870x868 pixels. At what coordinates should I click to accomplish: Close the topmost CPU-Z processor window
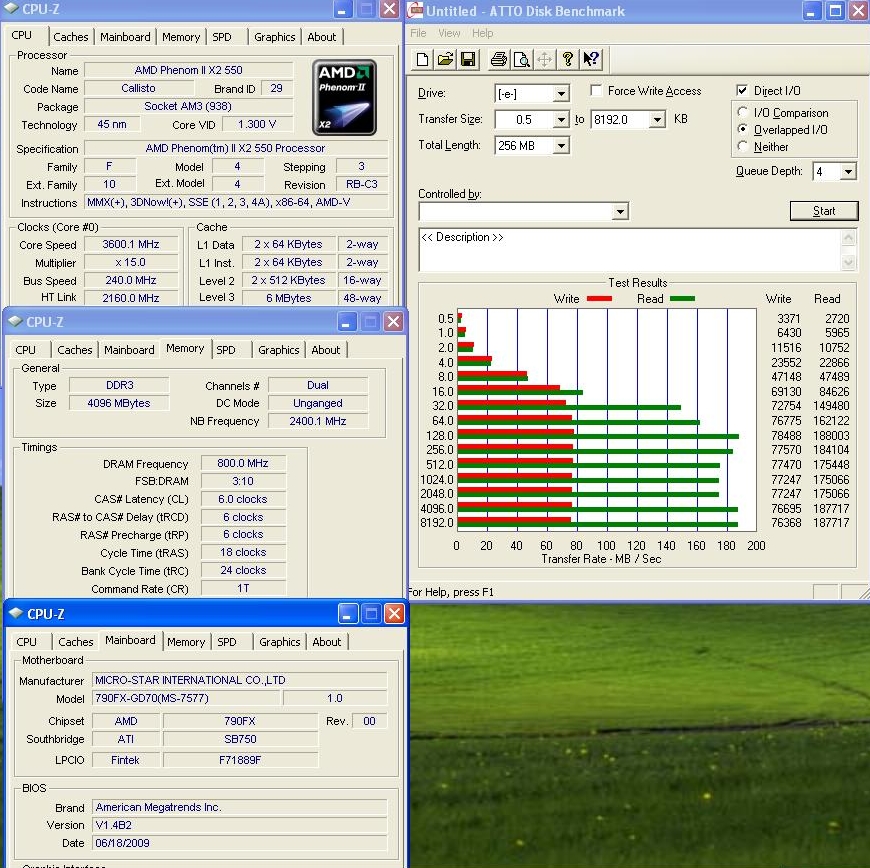point(390,9)
